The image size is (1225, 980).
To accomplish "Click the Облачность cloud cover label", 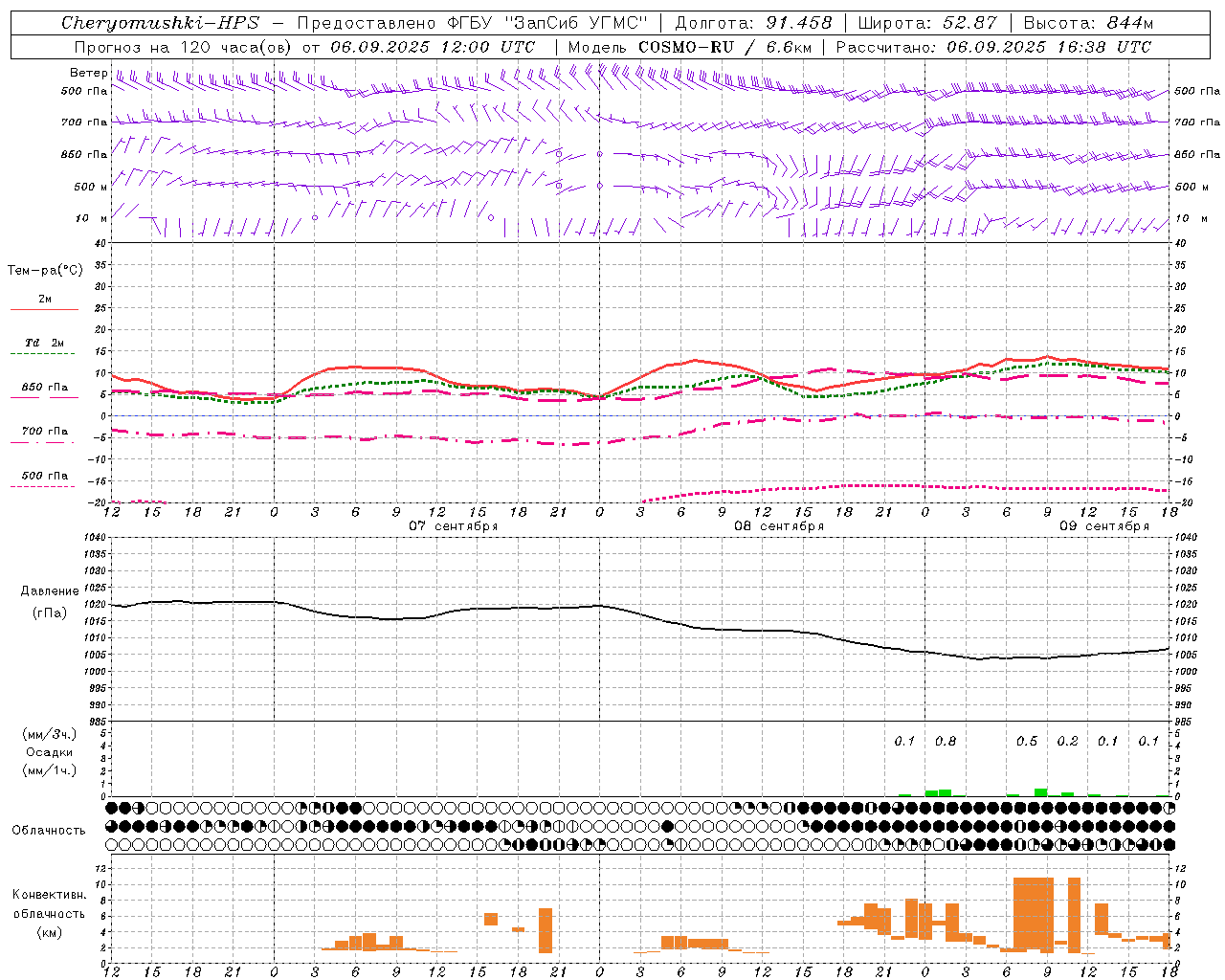I will pos(48,830).
